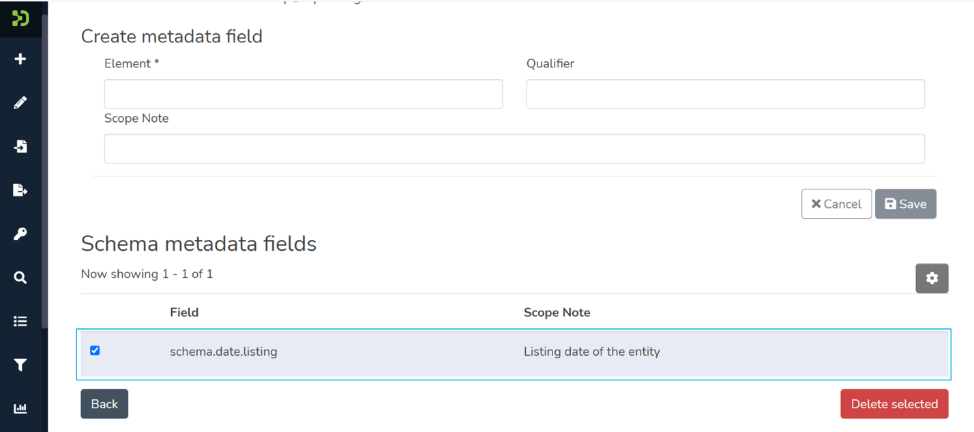Viewport: 974px width, 432px height.
Task: Click the Cancel button
Action: point(836,204)
